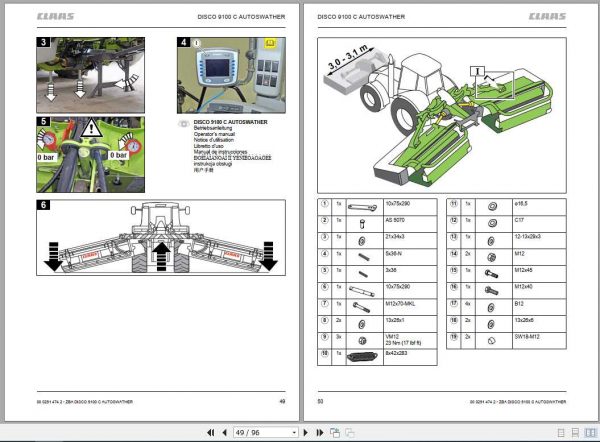
Task: Click the "5x36-N" table cell
Action: click(x=410, y=257)
